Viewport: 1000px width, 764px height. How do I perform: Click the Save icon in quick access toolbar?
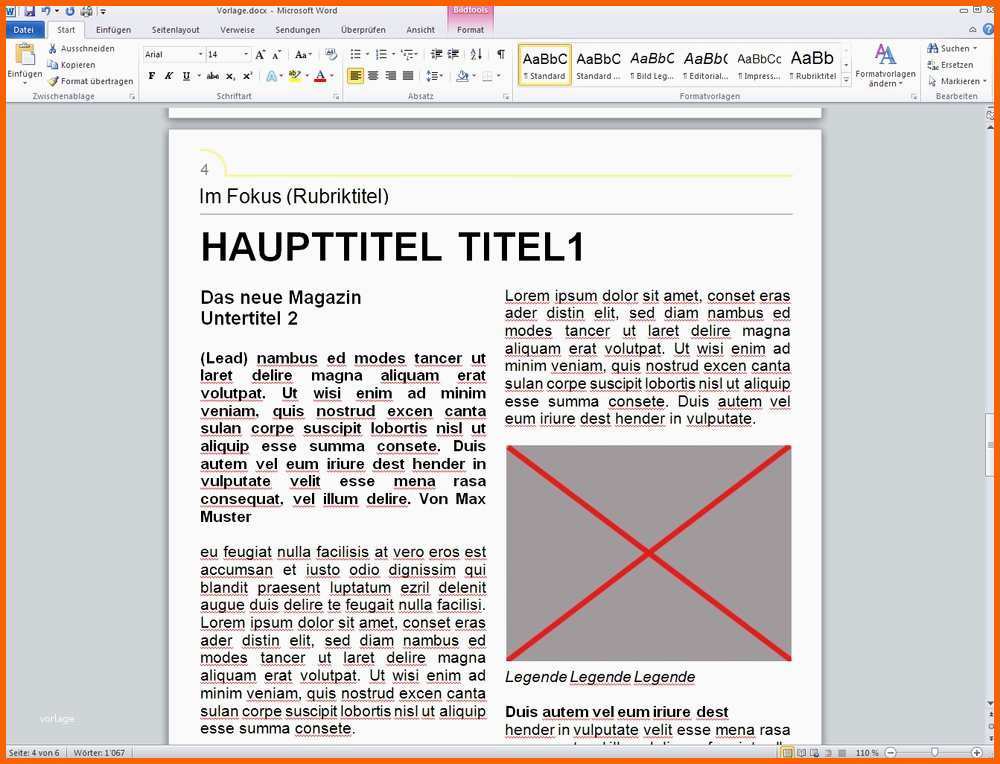29,11
